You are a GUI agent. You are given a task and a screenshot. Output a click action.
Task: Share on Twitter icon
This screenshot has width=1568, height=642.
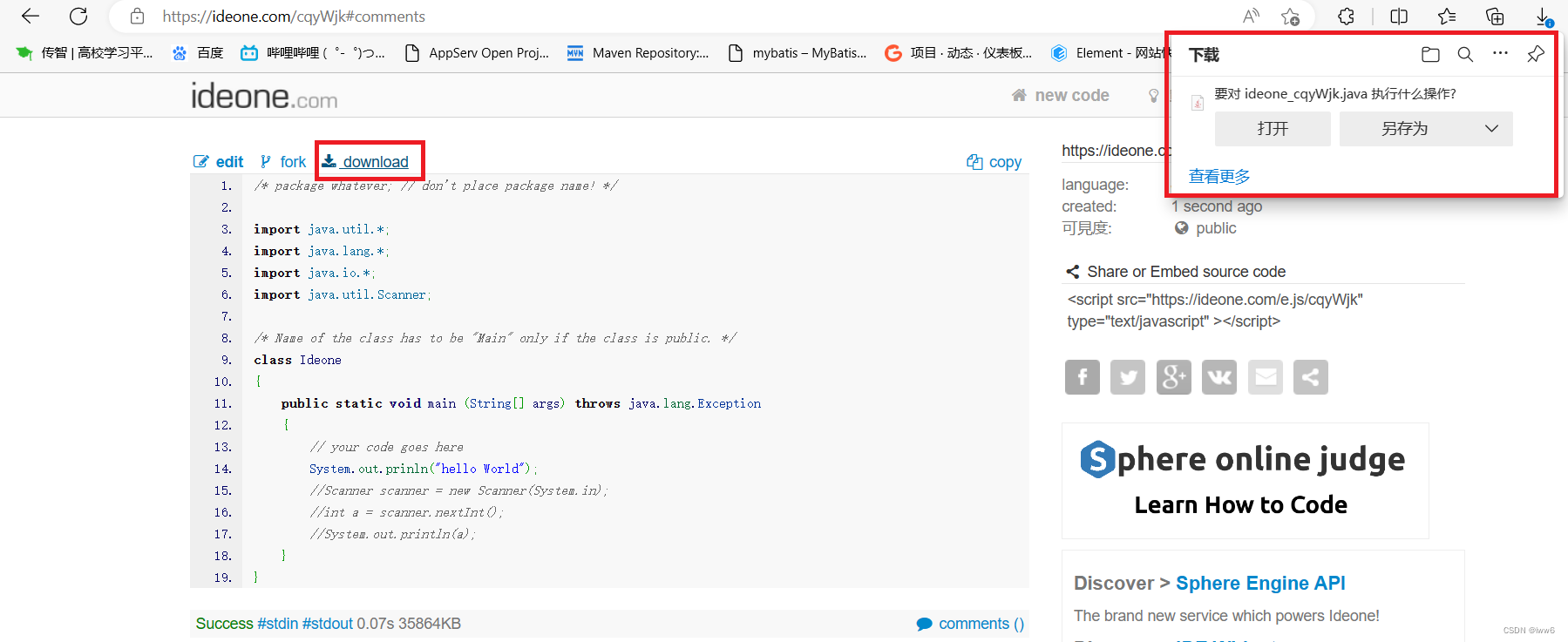click(1128, 377)
